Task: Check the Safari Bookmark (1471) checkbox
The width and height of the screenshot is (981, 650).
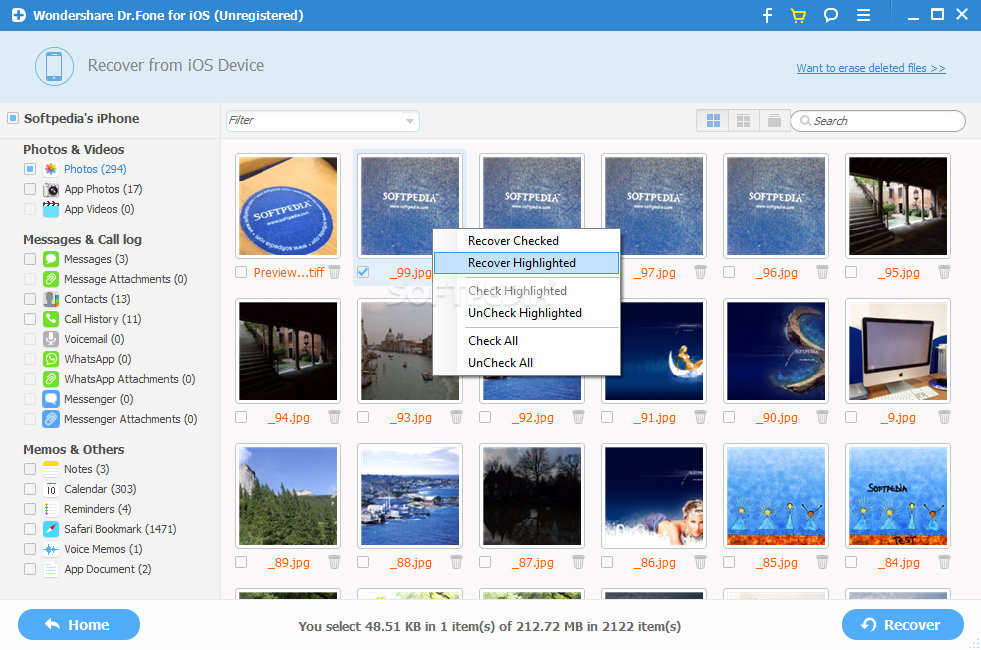Action: tap(30, 529)
